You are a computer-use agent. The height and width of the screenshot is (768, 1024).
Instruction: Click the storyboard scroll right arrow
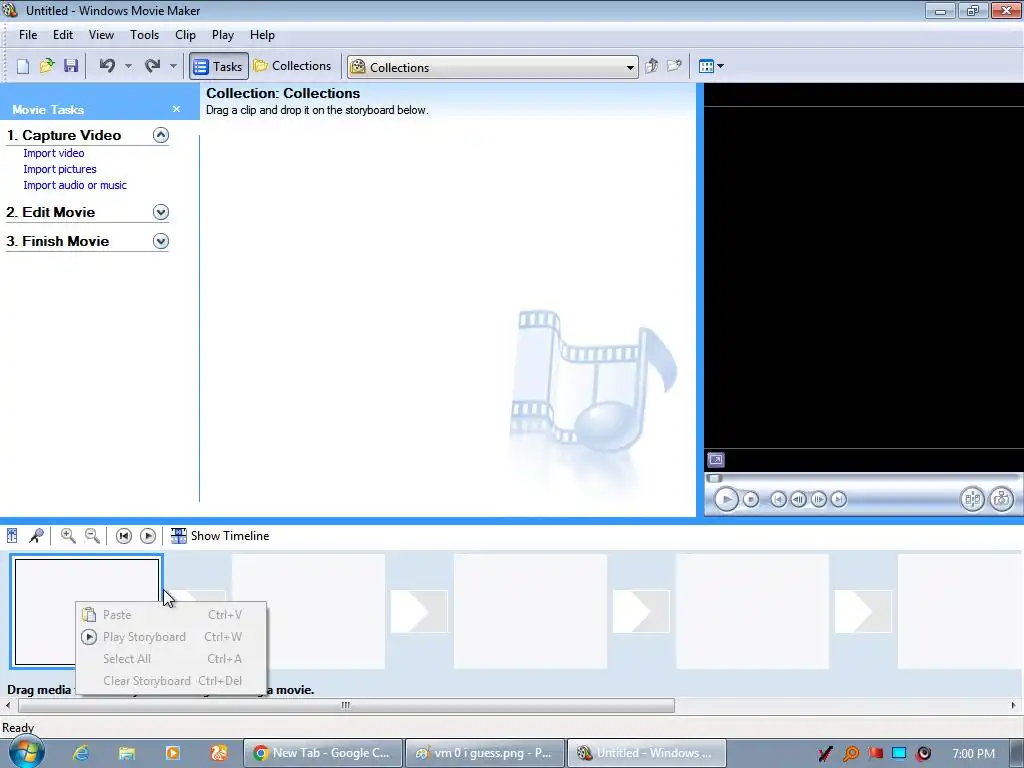pyautogui.click(x=1013, y=705)
